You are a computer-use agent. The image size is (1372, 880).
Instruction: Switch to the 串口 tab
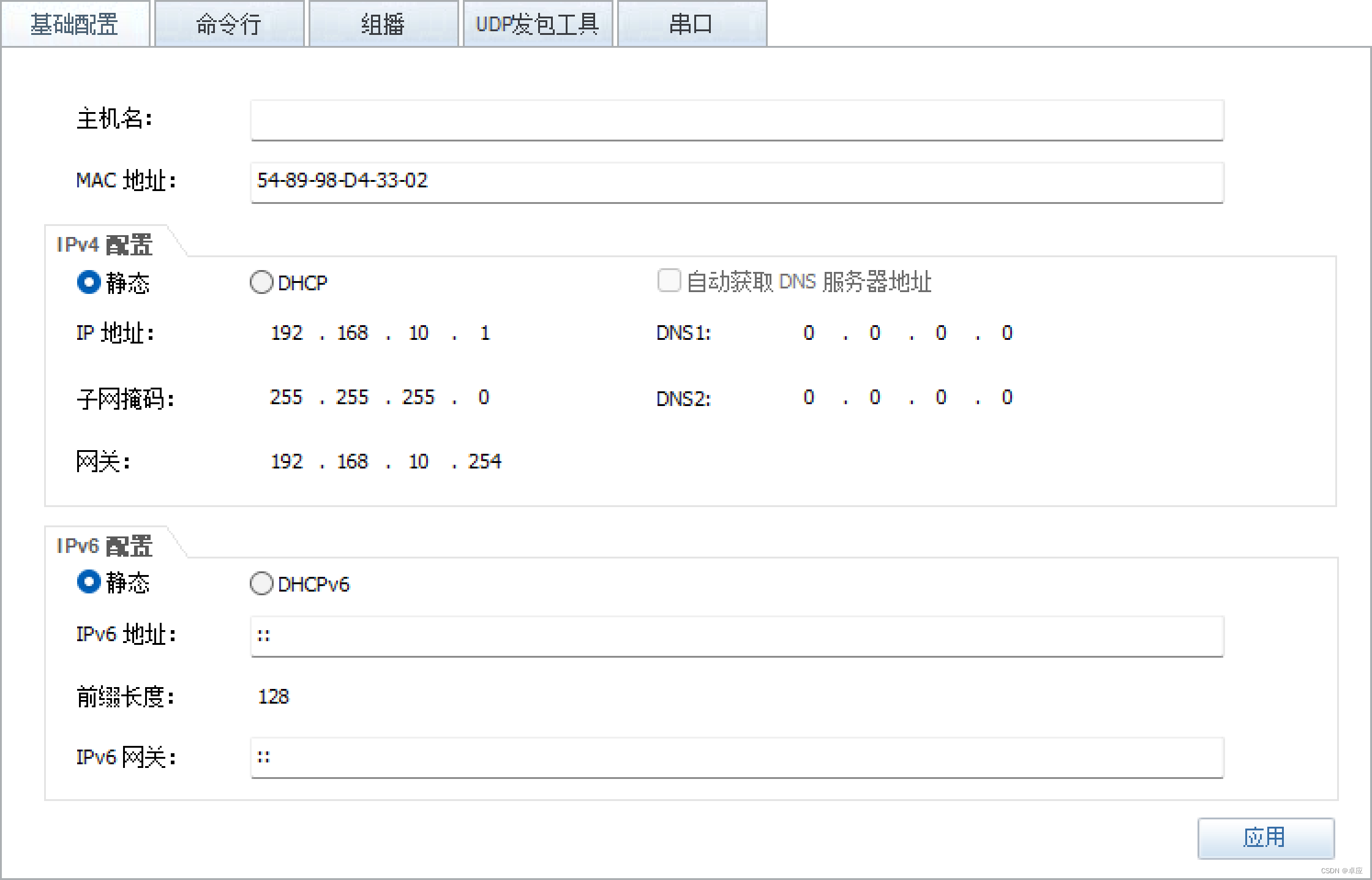[x=692, y=24]
